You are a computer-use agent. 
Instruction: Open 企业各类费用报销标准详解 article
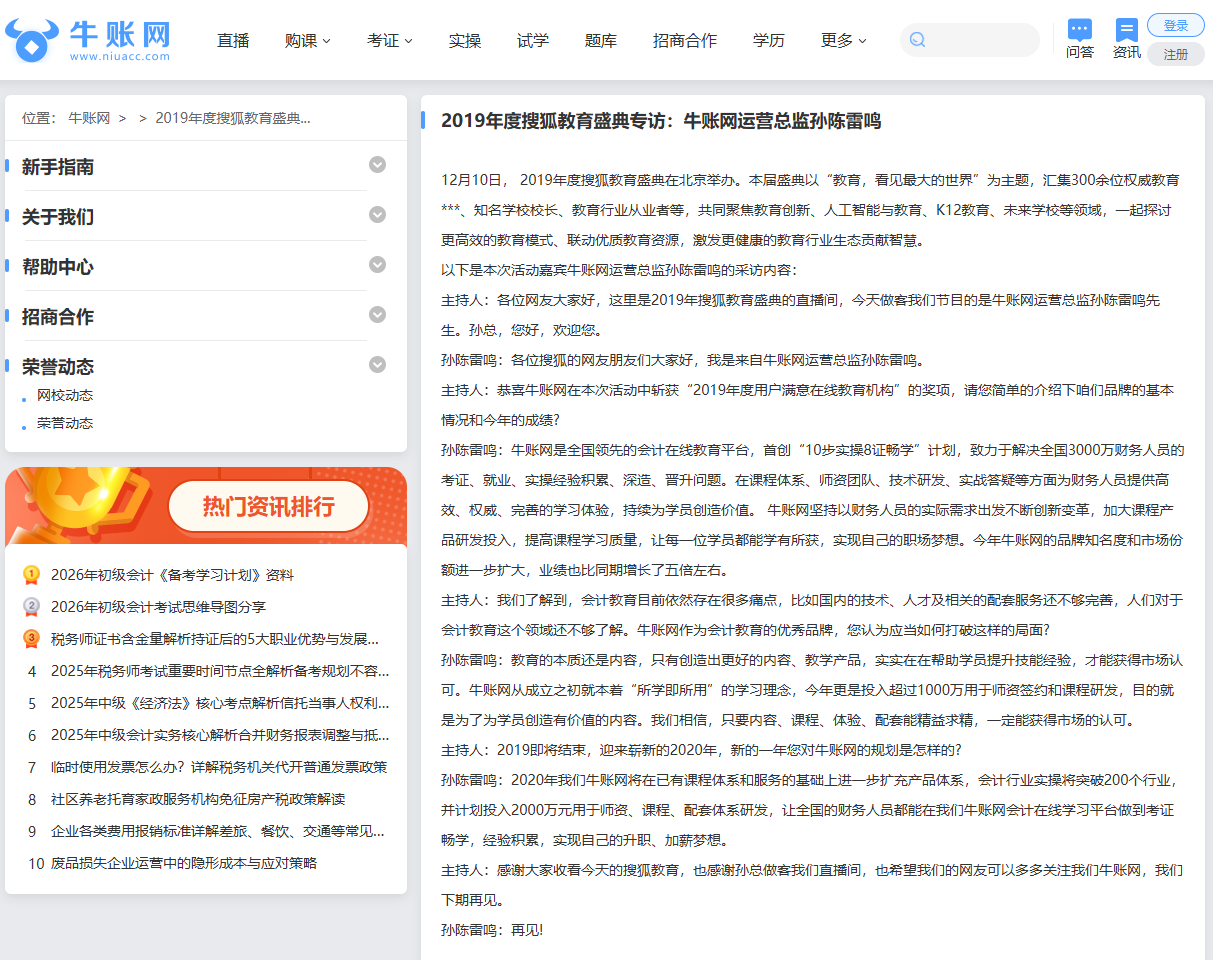218,831
